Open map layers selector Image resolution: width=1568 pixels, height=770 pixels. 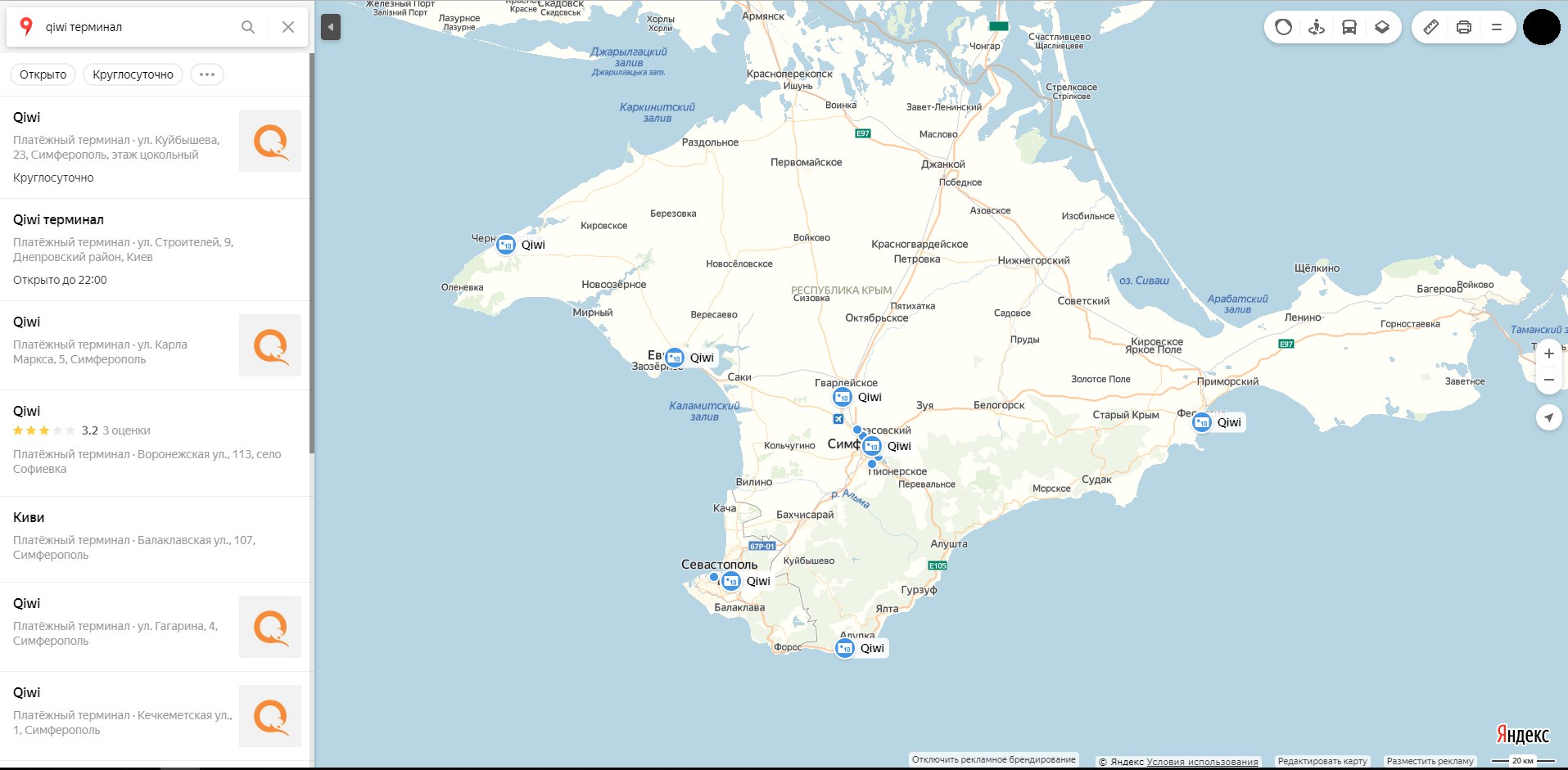1382,27
